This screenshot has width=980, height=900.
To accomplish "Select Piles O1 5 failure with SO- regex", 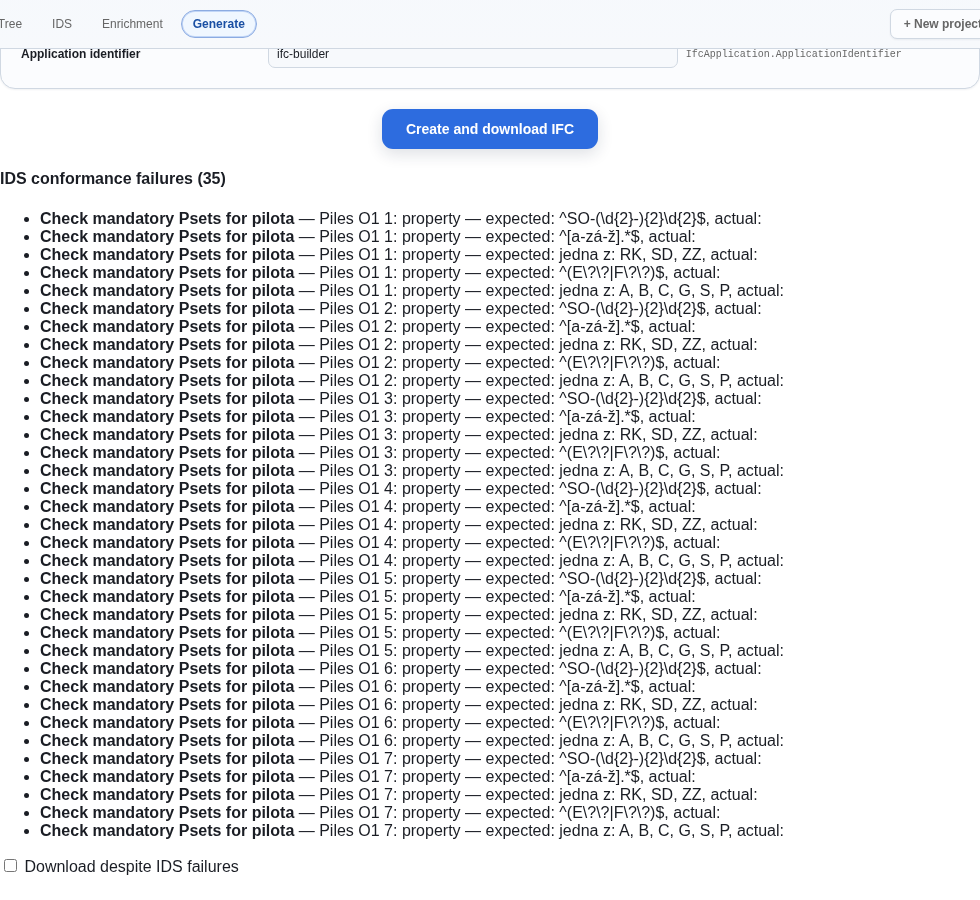I will (401, 579).
